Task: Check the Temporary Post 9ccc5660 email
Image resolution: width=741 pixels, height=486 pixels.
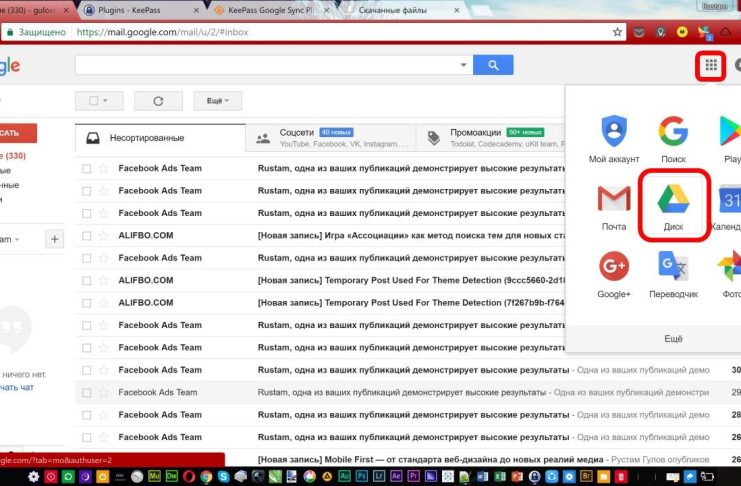Action: (86, 280)
